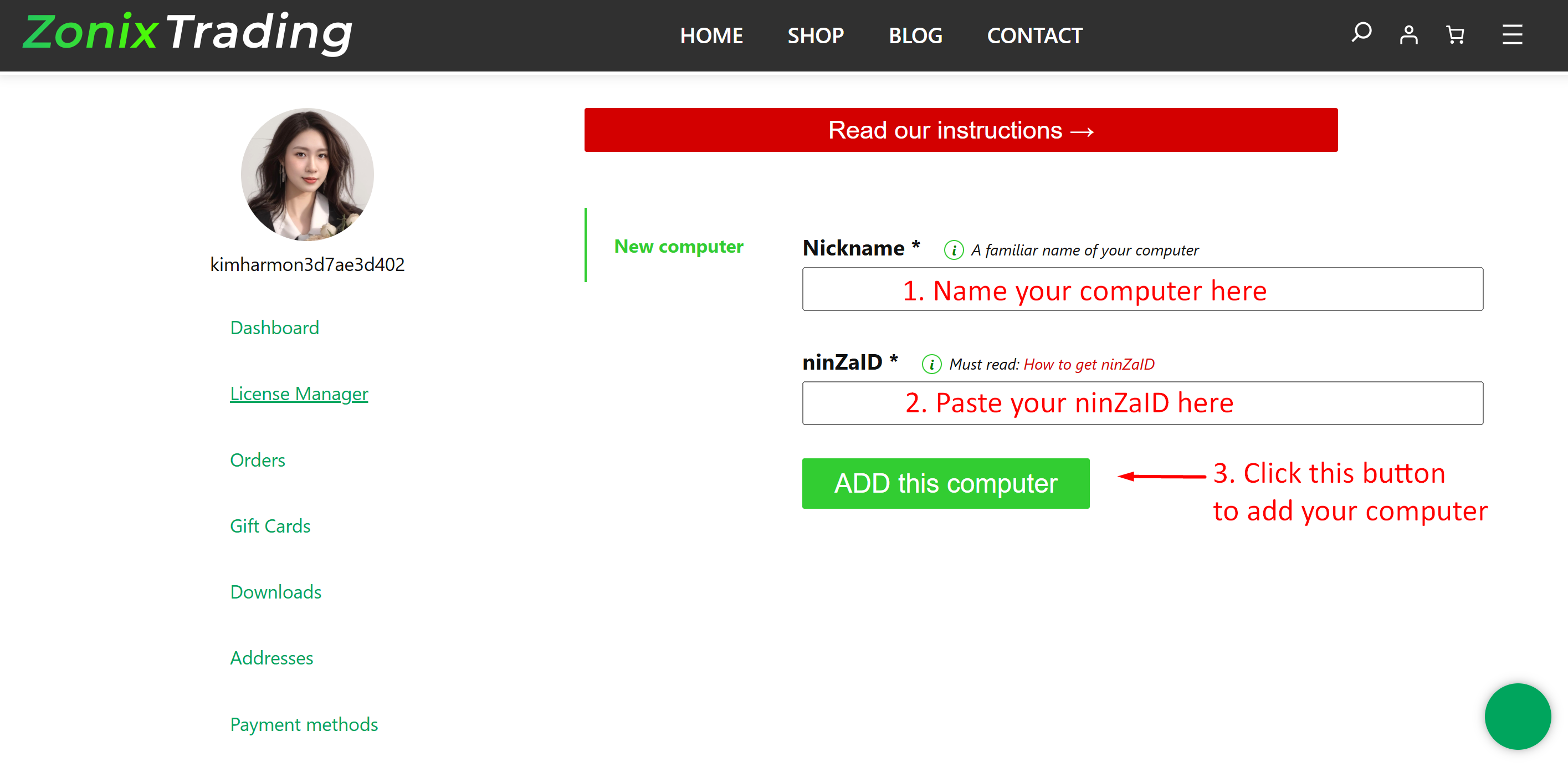This screenshot has width=1568, height=767.
Task: Go to HOME in navigation
Action: 711,35
